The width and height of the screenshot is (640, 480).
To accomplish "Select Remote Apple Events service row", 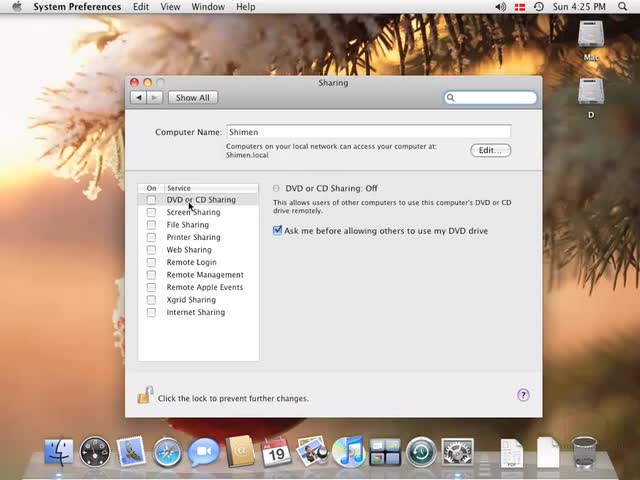I will (198, 287).
